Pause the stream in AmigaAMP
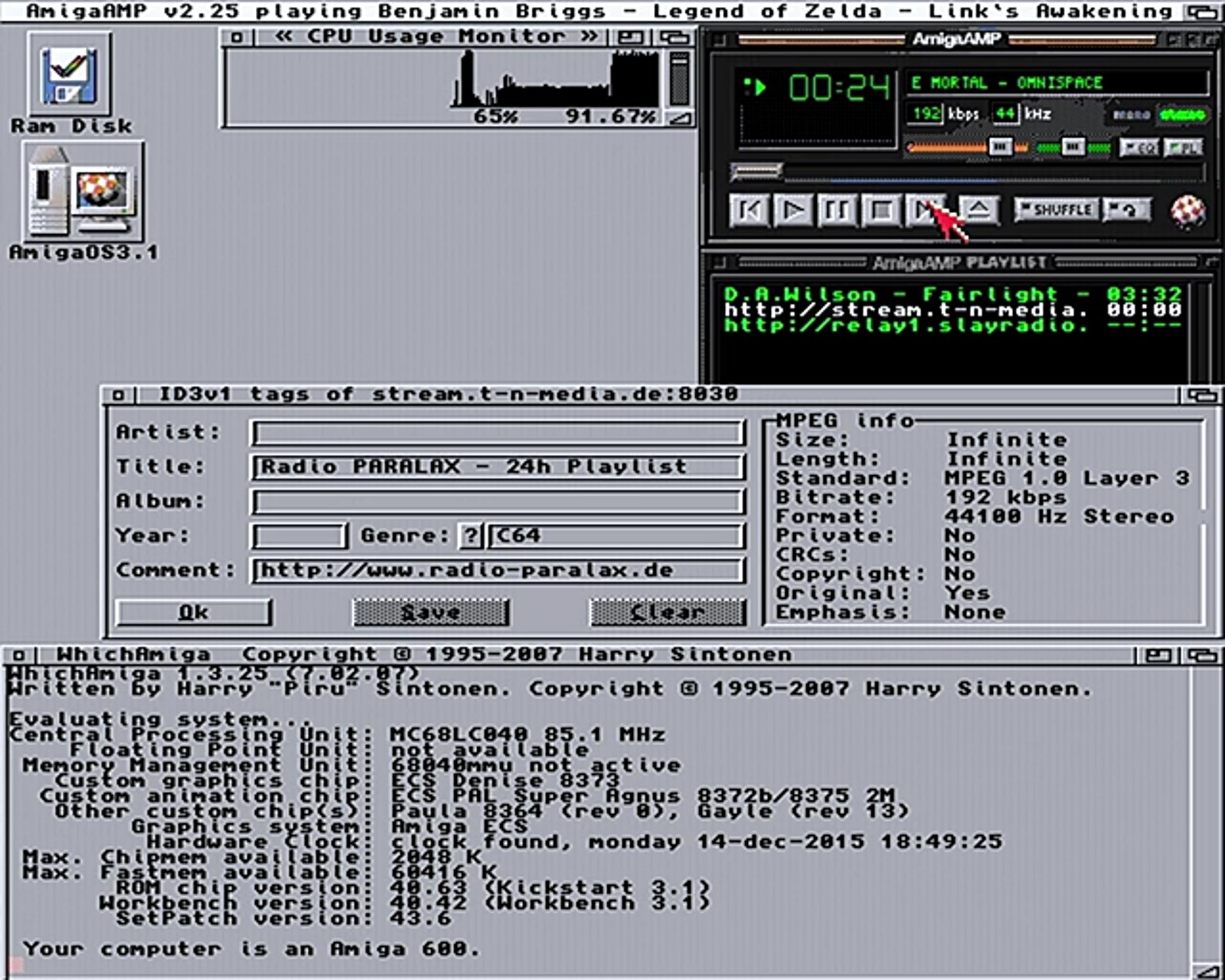The width and height of the screenshot is (1225, 980). (837, 210)
